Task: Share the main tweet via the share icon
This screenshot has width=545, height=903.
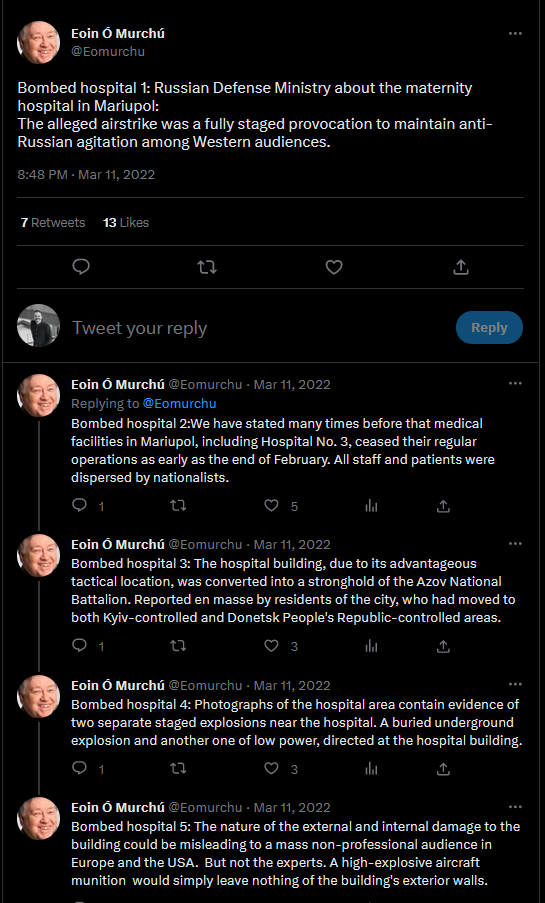Action: (x=461, y=267)
